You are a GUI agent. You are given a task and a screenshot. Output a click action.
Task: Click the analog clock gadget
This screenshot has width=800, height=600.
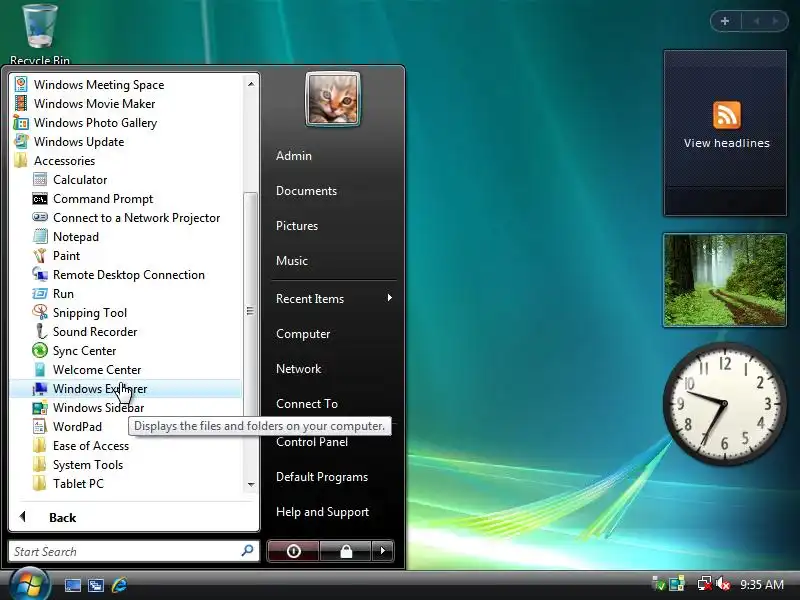coord(724,403)
